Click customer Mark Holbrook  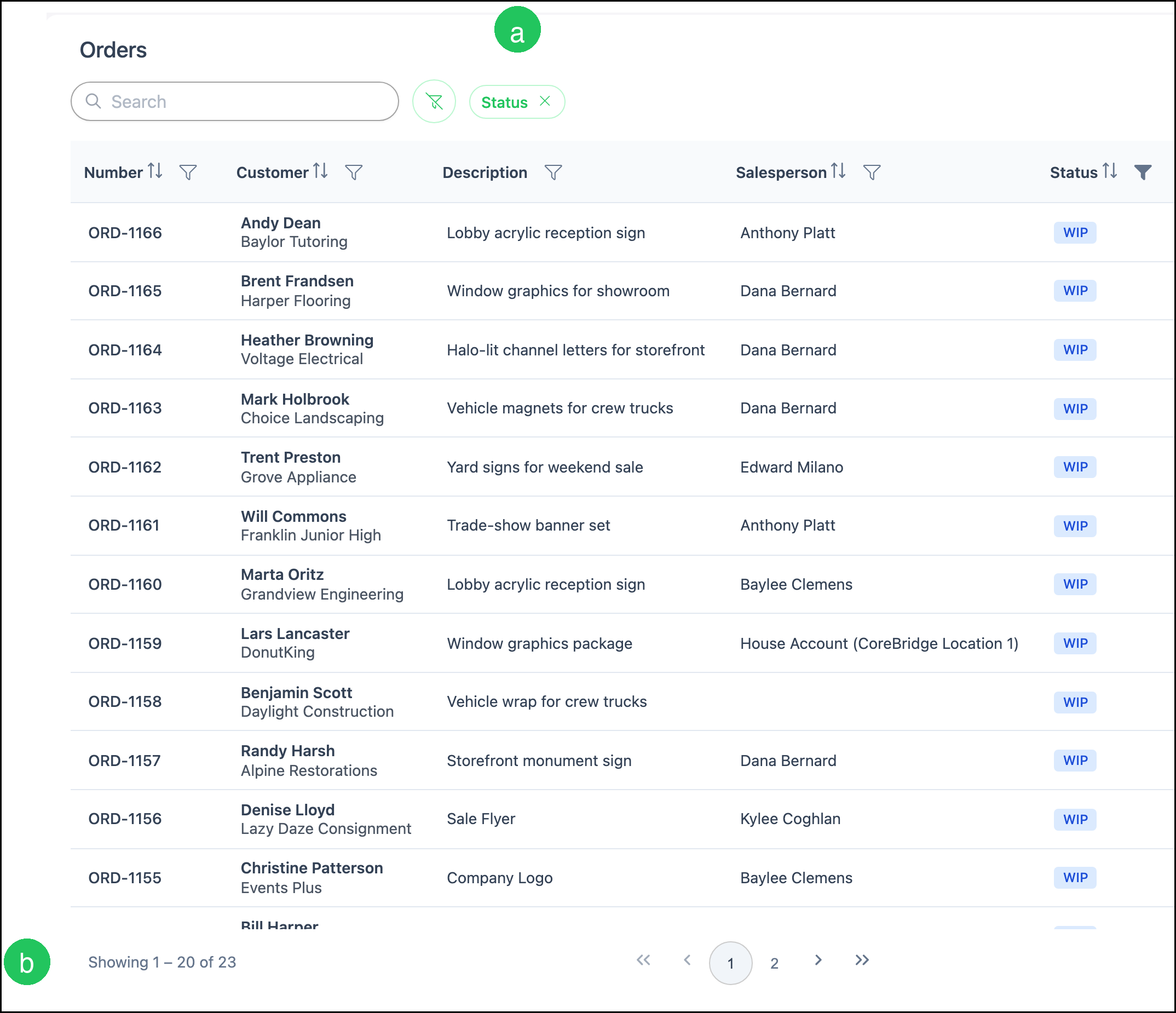coord(295,399)
